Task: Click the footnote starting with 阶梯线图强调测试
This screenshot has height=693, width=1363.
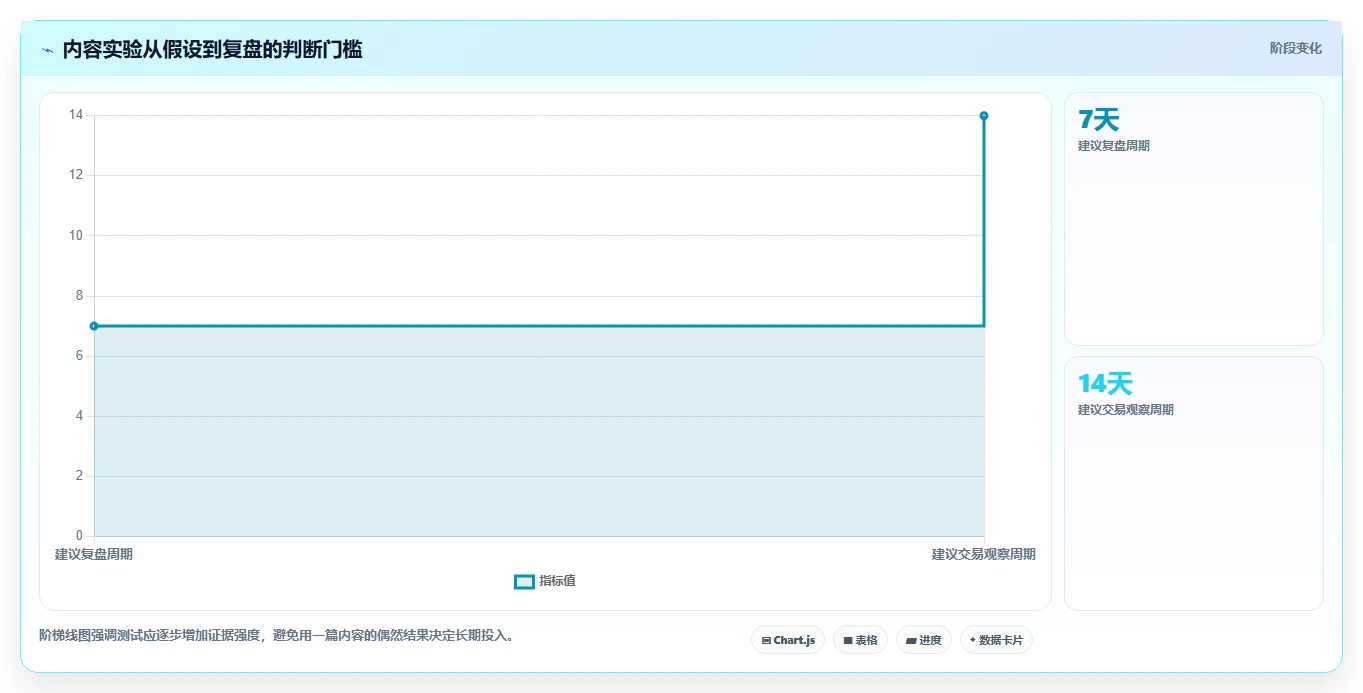Action: [280, 635]
